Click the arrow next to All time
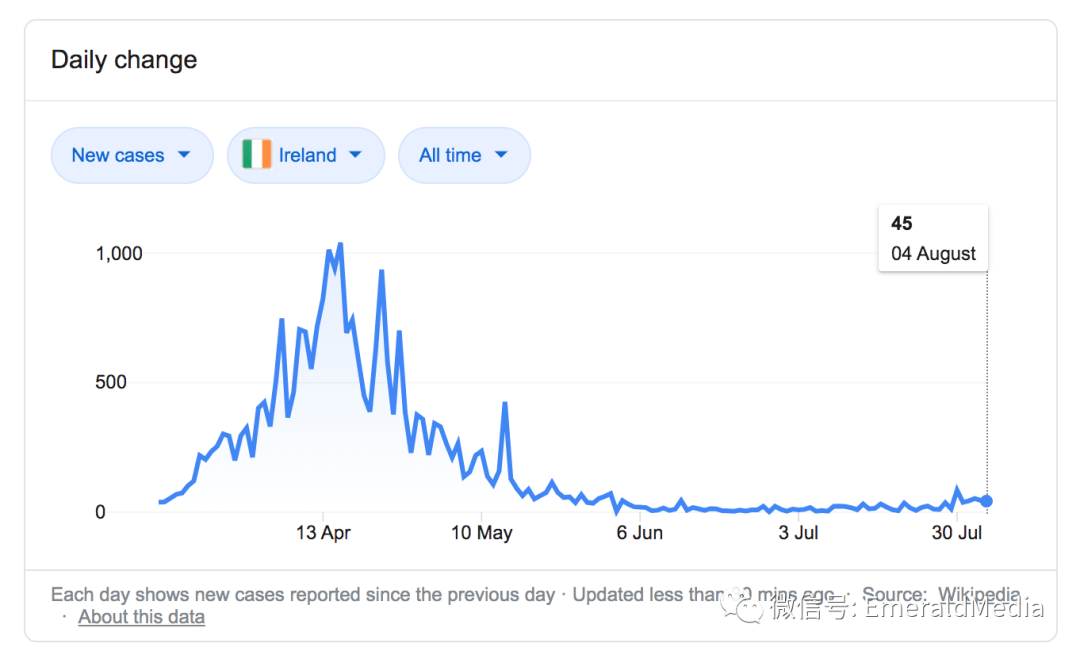 point(501,155)
